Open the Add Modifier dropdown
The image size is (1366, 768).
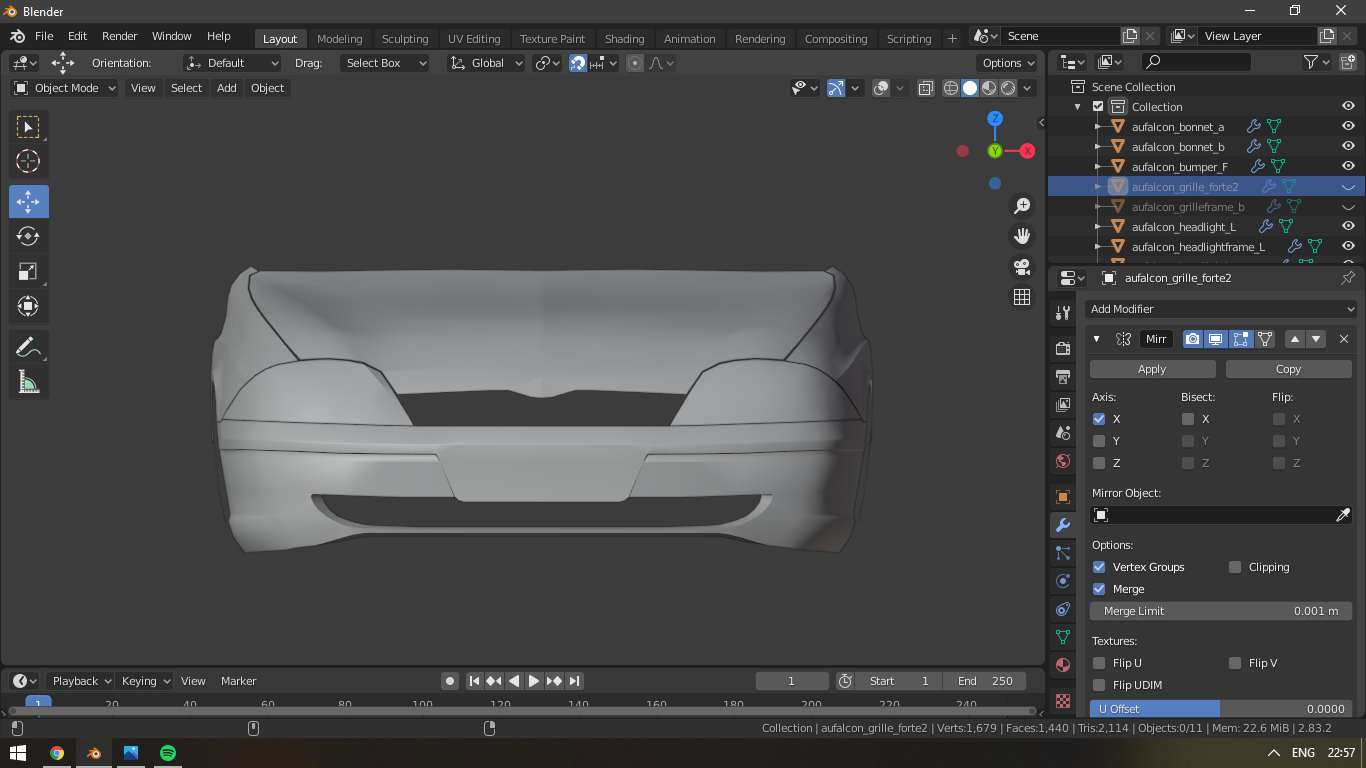pos(1221,309)
